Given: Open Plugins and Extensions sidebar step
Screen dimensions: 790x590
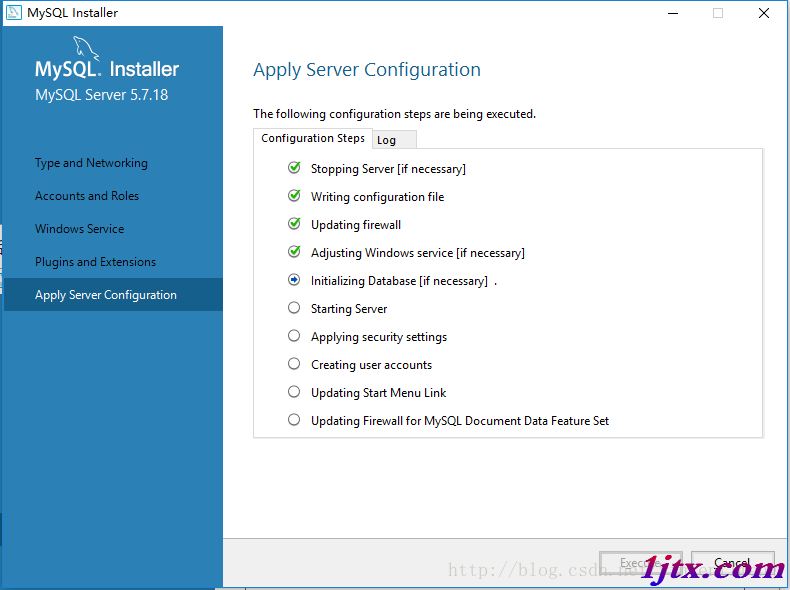Looking at the screenshot, I should click(95, 262).
